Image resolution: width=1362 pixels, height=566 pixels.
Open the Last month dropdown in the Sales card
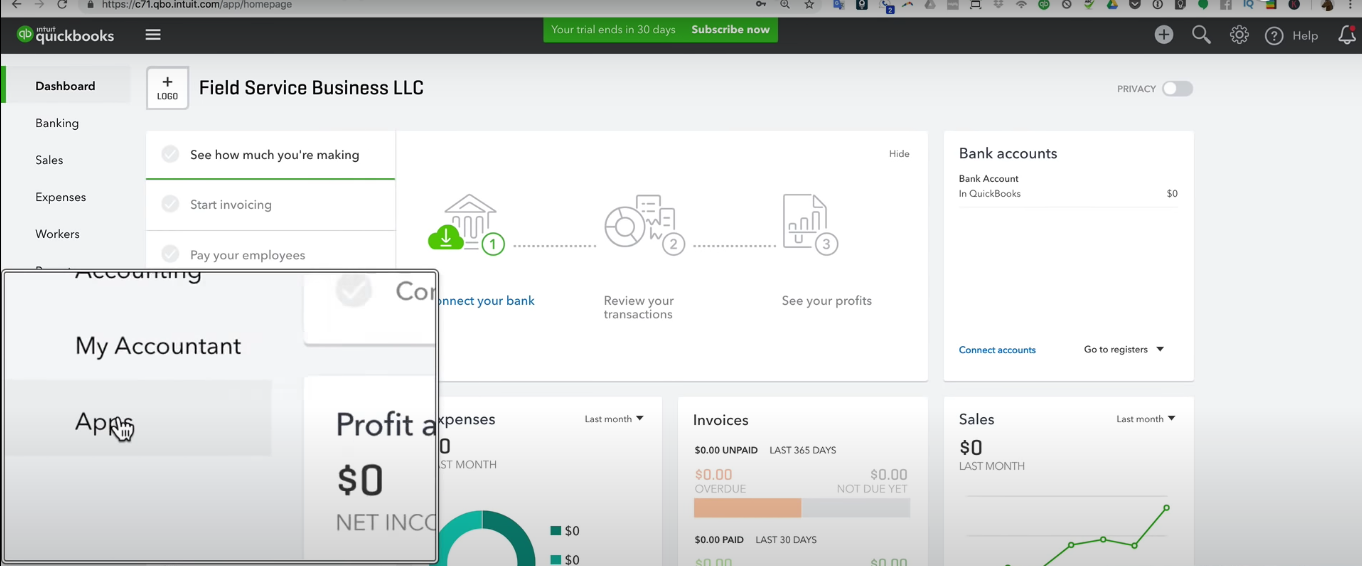(1145, 419)
